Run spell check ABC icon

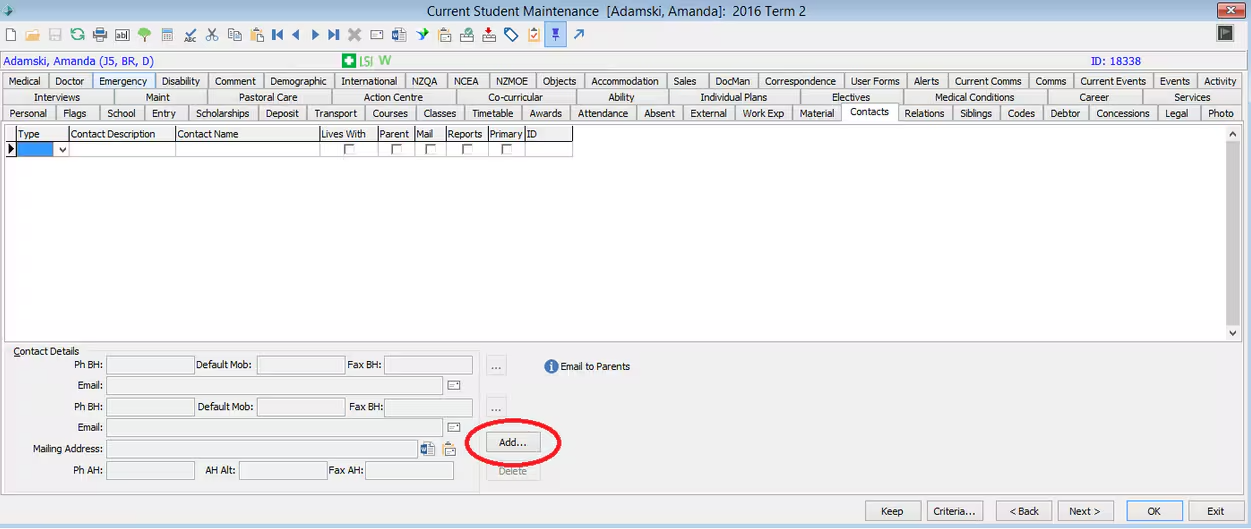coord(190,35)
